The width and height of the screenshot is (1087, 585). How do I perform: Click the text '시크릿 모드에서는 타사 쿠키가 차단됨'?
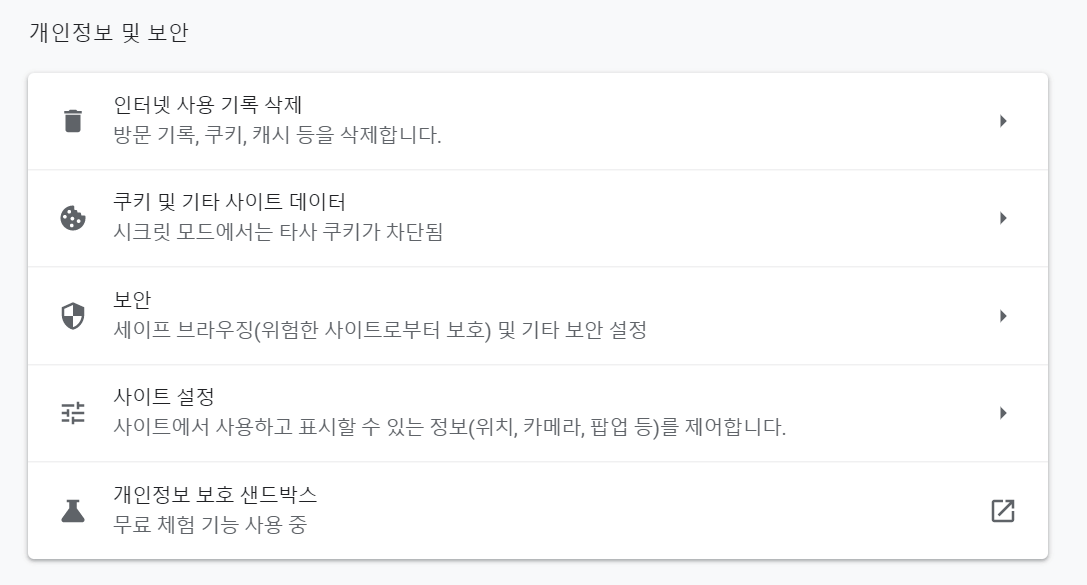[279, 232]
